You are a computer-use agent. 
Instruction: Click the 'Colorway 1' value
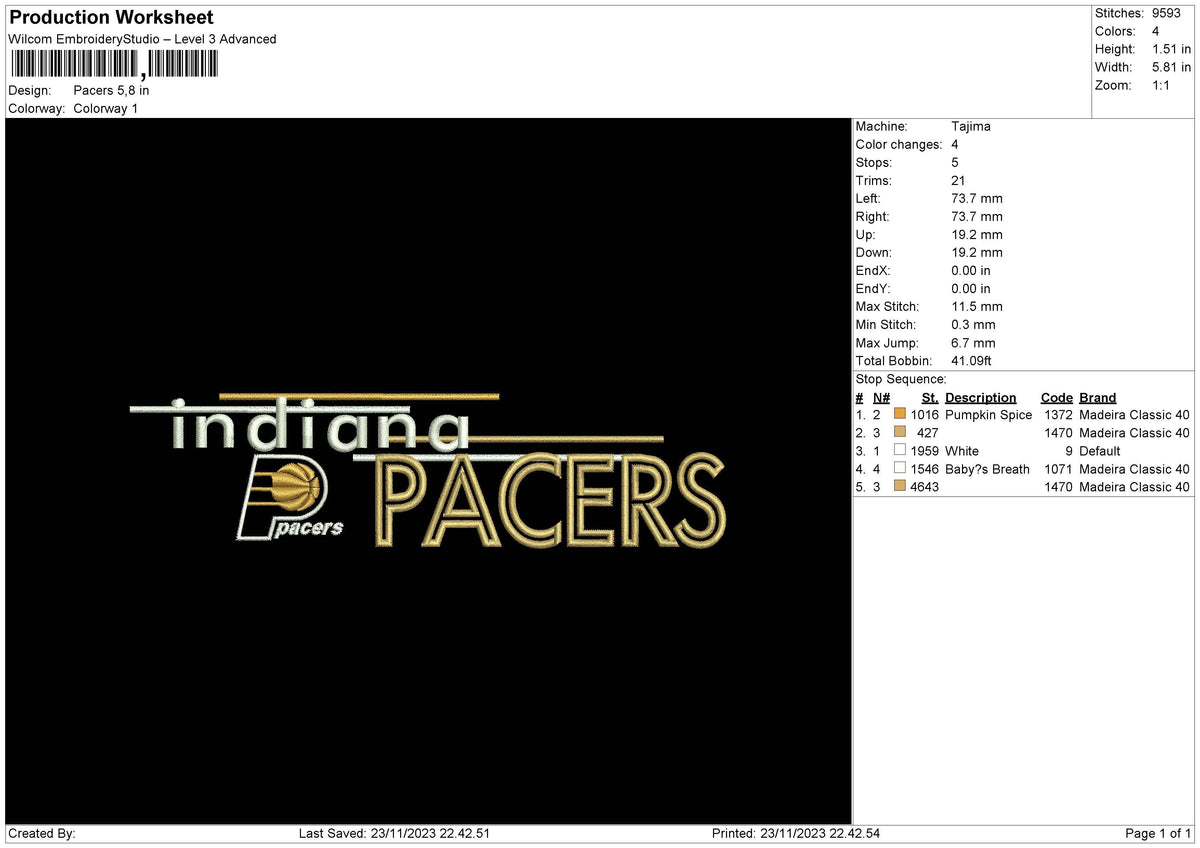click(106, 108)
